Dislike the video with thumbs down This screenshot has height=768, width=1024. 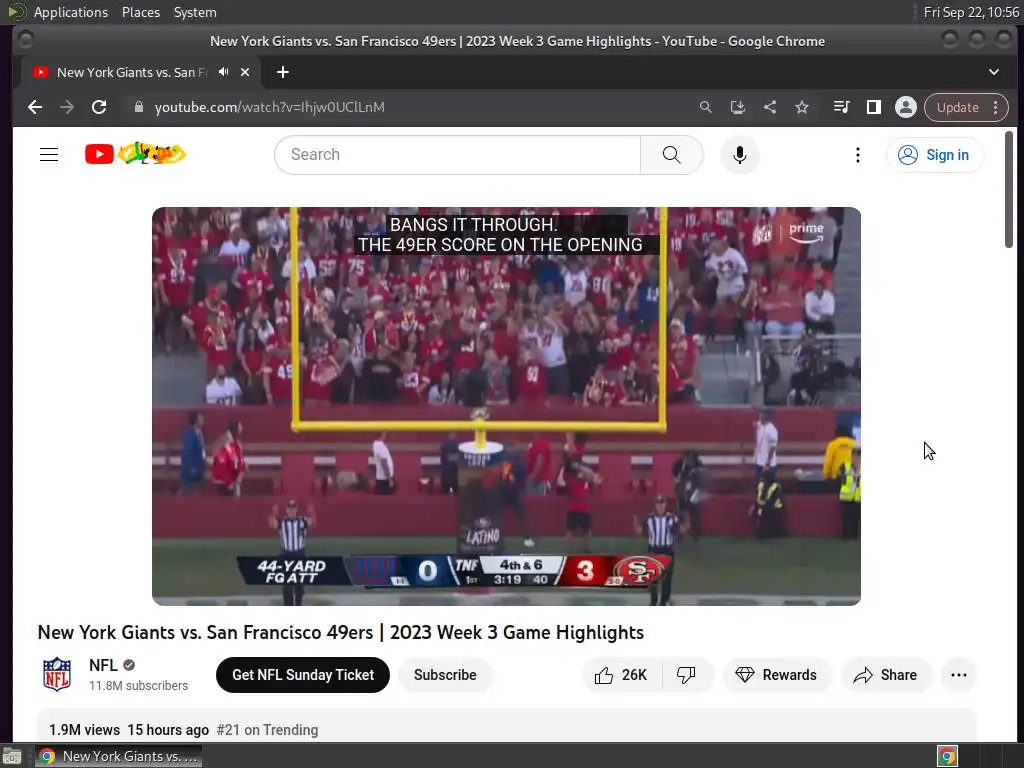(x=687, y=675)
